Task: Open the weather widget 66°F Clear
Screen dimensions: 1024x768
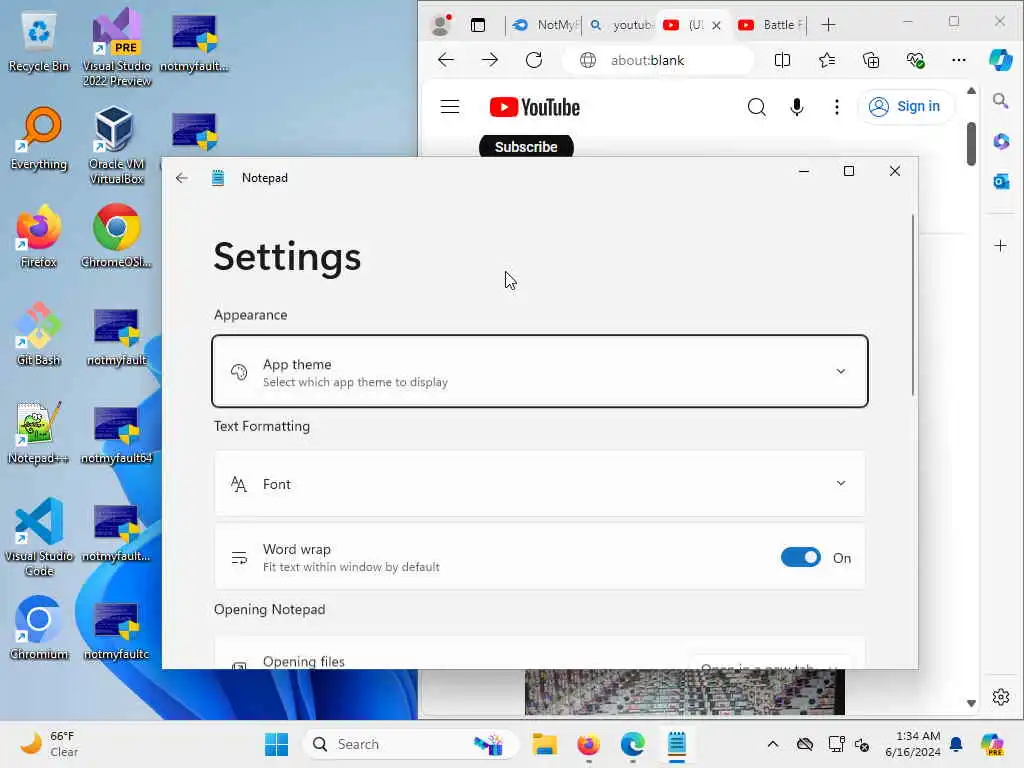Action: [49, 744]
